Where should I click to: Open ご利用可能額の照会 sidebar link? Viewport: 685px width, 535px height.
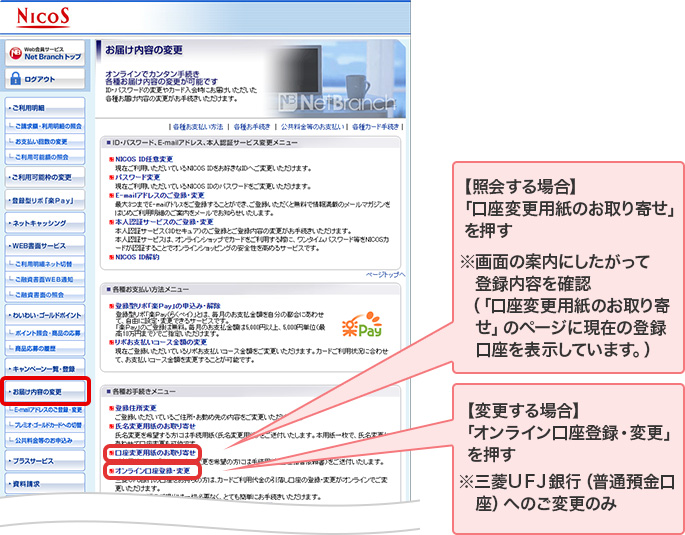pos(45,157)
